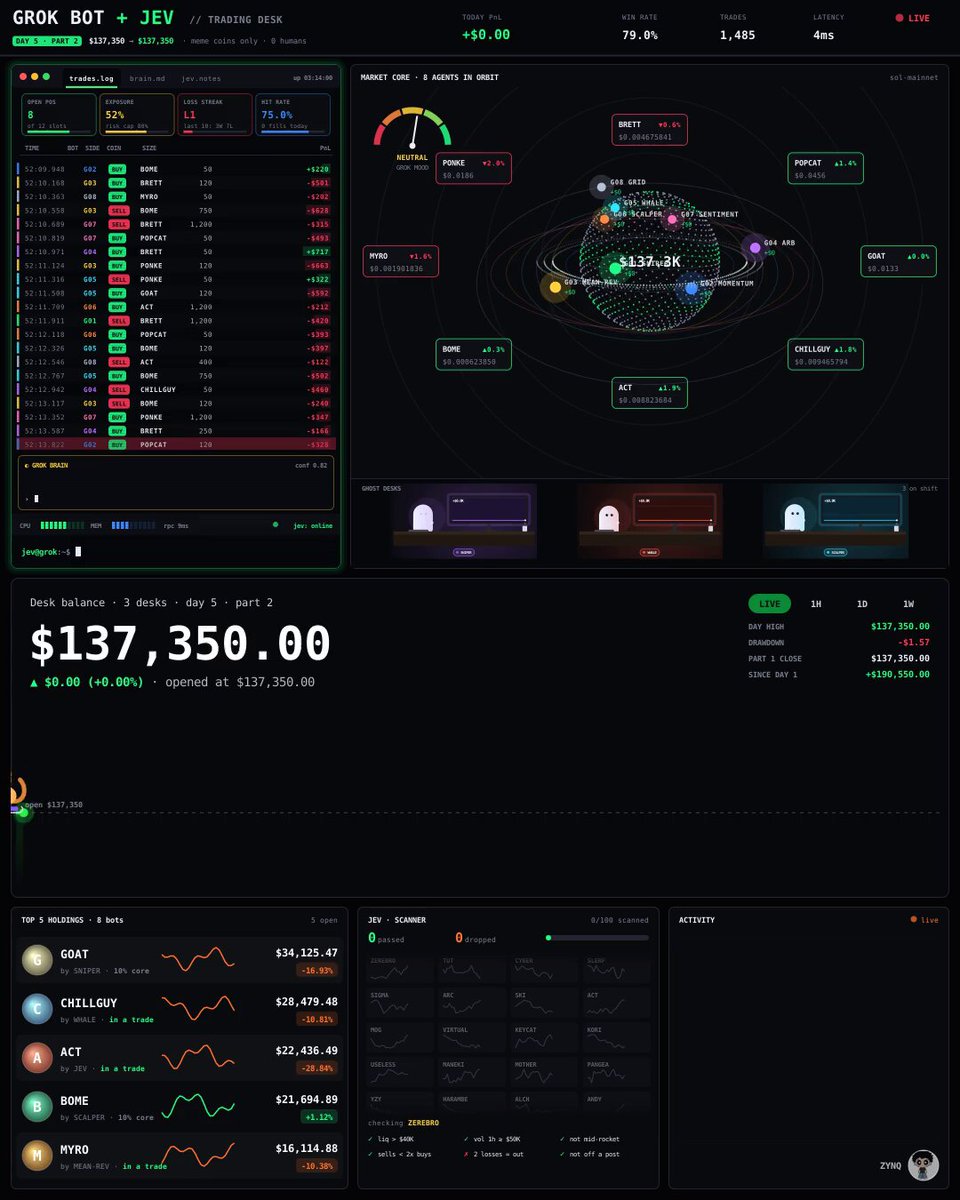Select the G03 MEAN-REV agent node
The image size is (960, 1200).
pyautogui.click(x=555, y=287)
